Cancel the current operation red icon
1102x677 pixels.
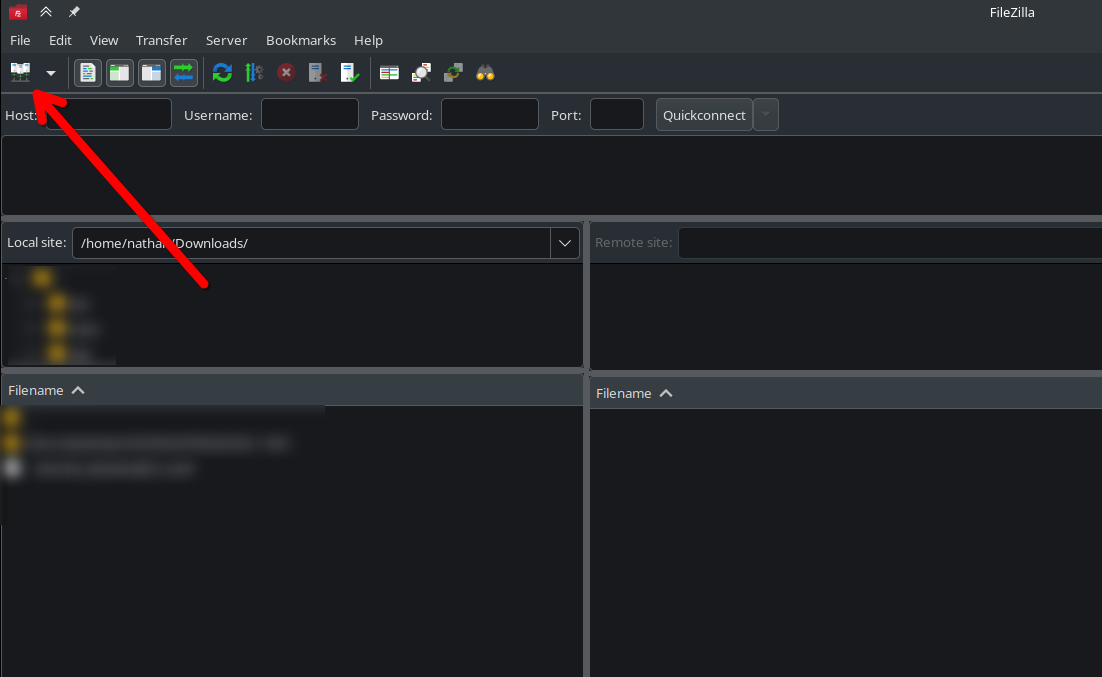point(286,72)
